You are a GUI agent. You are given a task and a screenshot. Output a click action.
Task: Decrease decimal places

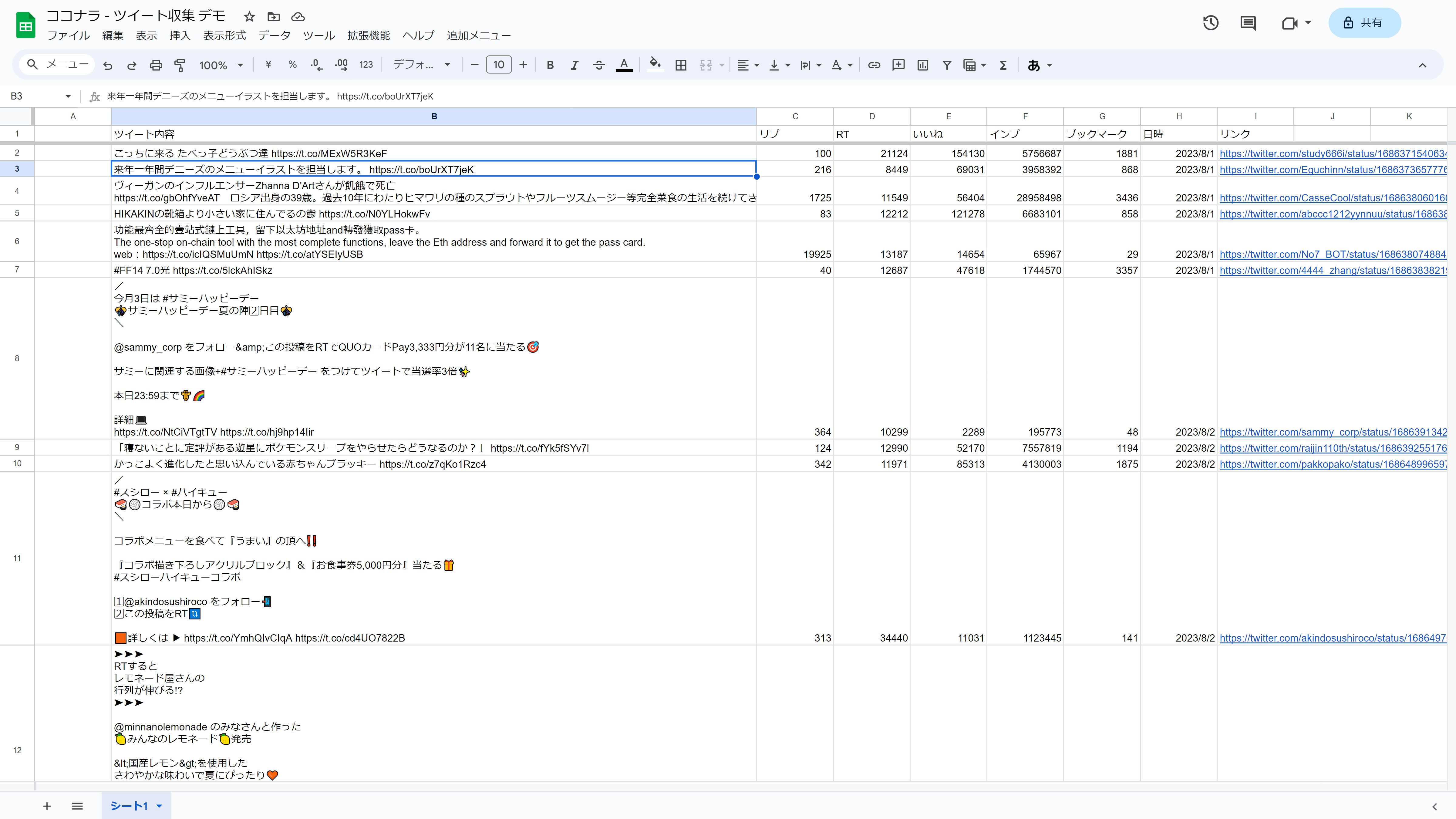tap(316, 65)
